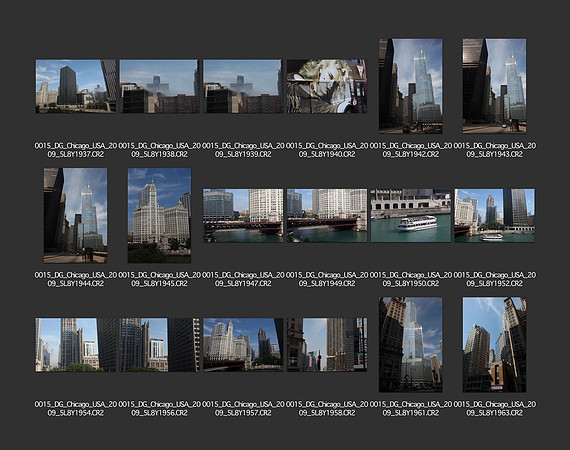Click filename label ending 5L8Y1950.CR2
This screenshot has height=450, width=570.
[411, 279]
